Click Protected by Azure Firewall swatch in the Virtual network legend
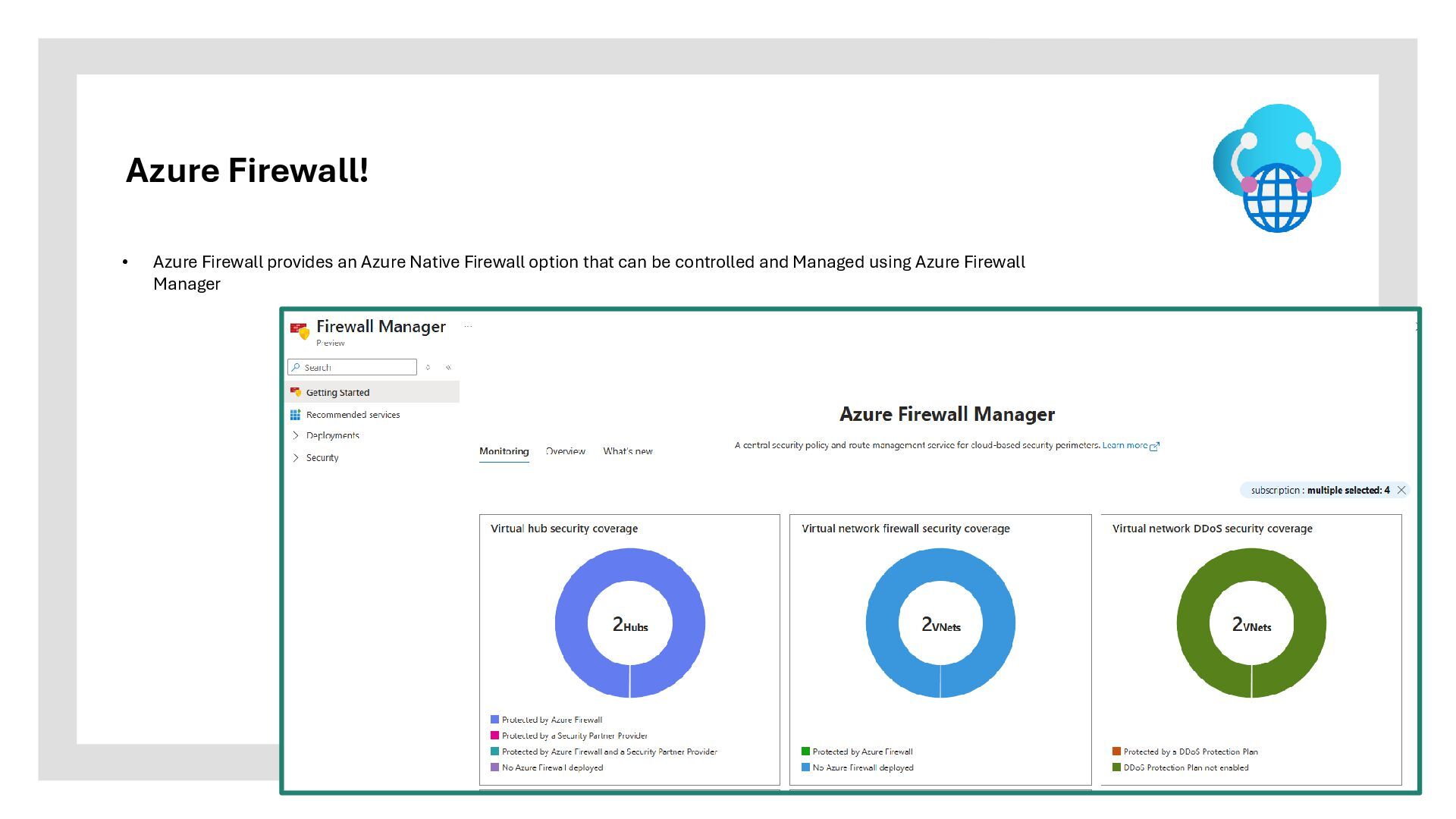The height and width of the screenshot is (819, 1456). (805, 752)
